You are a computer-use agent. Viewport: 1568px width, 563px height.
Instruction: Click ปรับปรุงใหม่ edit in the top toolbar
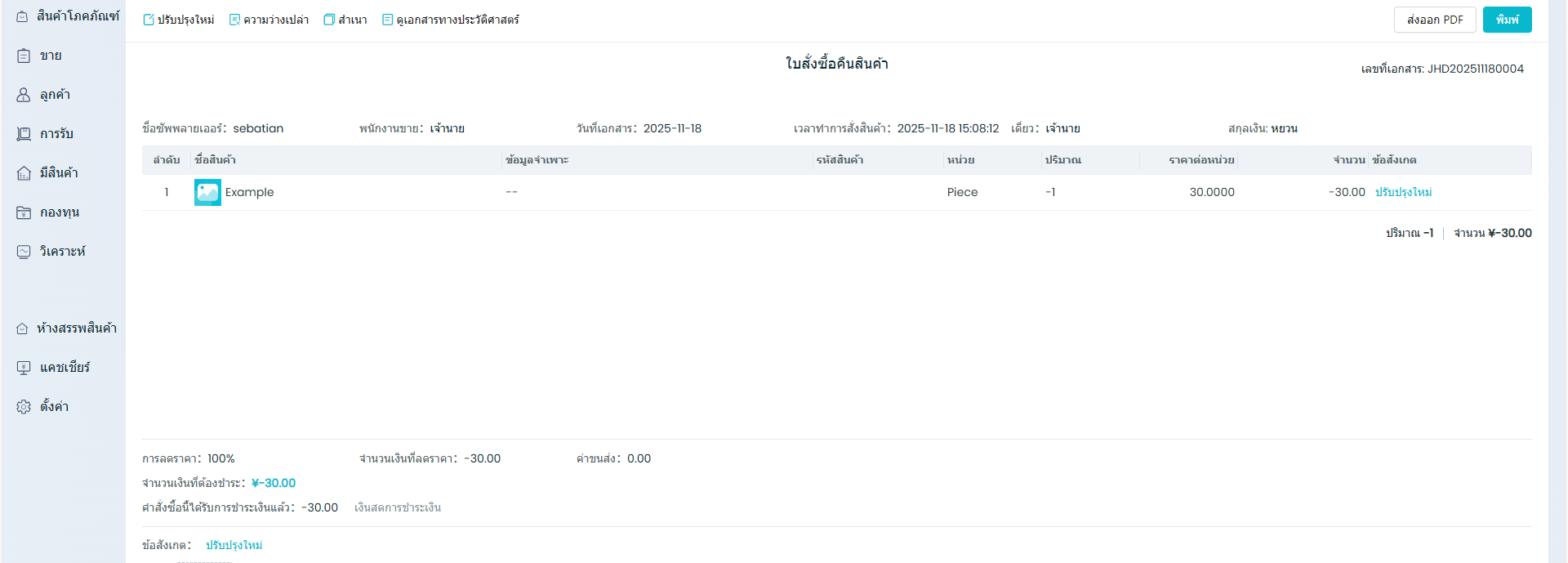[179, 20]
